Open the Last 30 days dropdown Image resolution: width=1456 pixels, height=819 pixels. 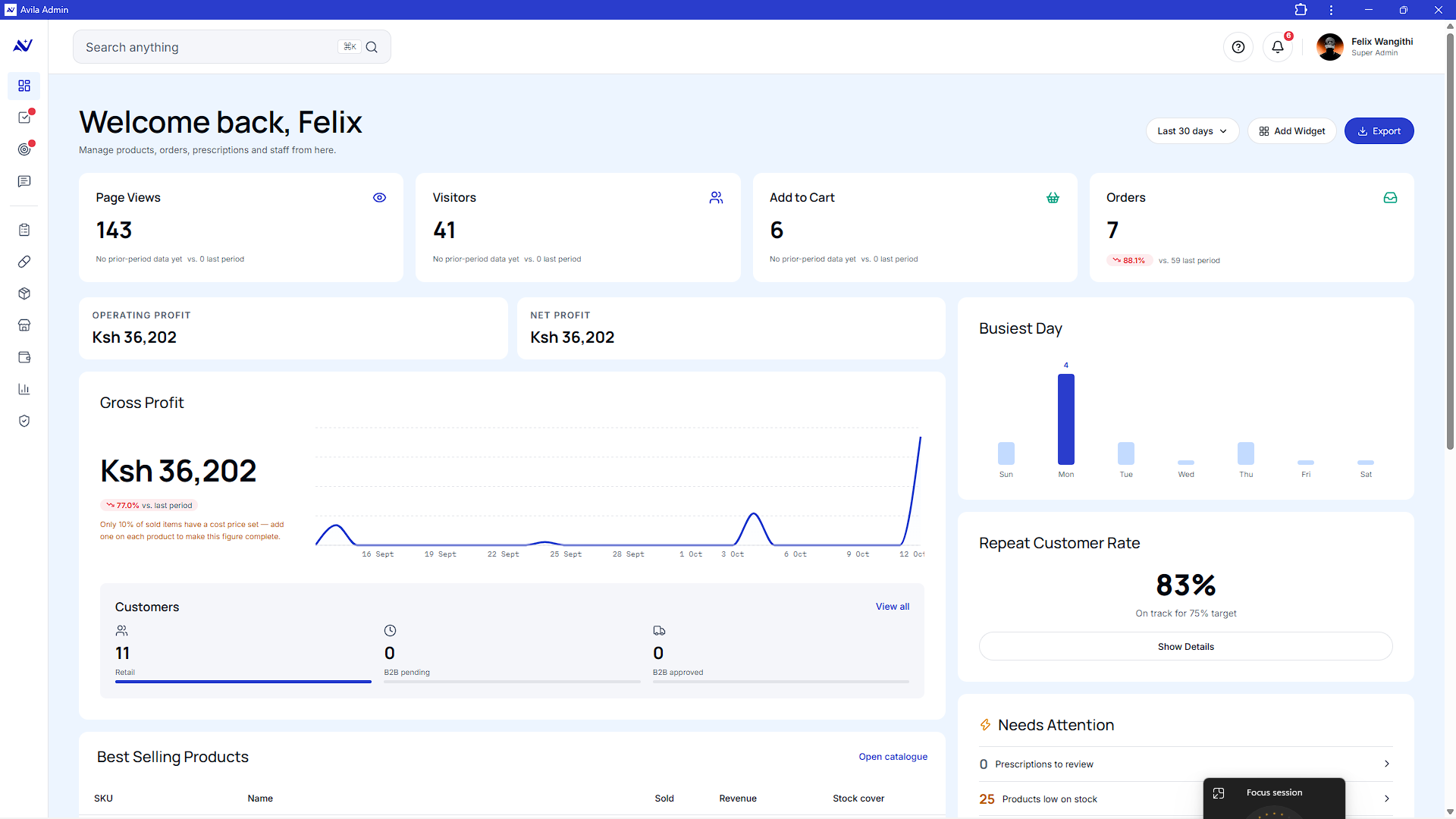pyautogui.click(x=1192, y=131)
